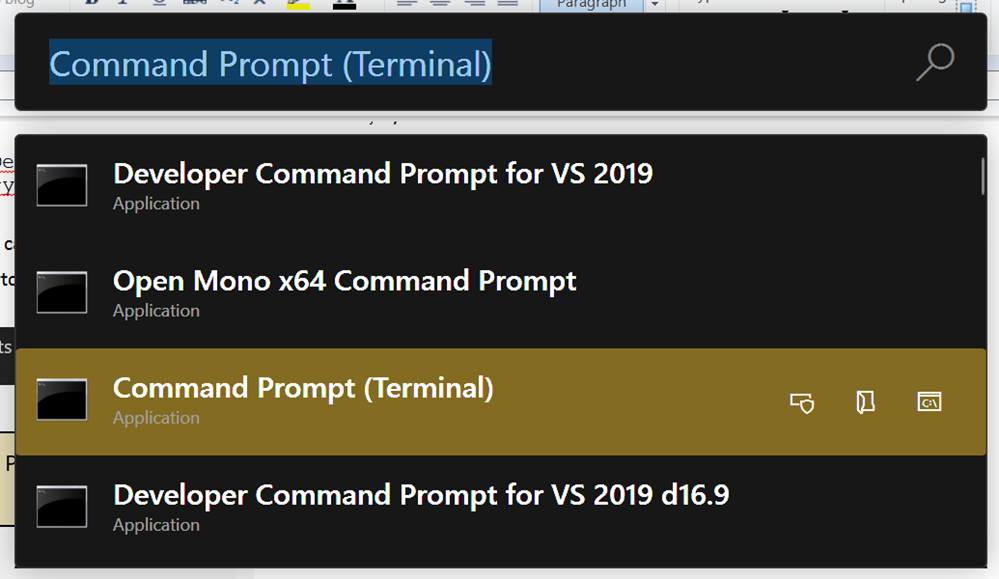The height and width of the screenshot is (579, 999).
Task: Pick the yellow highlight color swatch
Action: [x=298, y=5]
